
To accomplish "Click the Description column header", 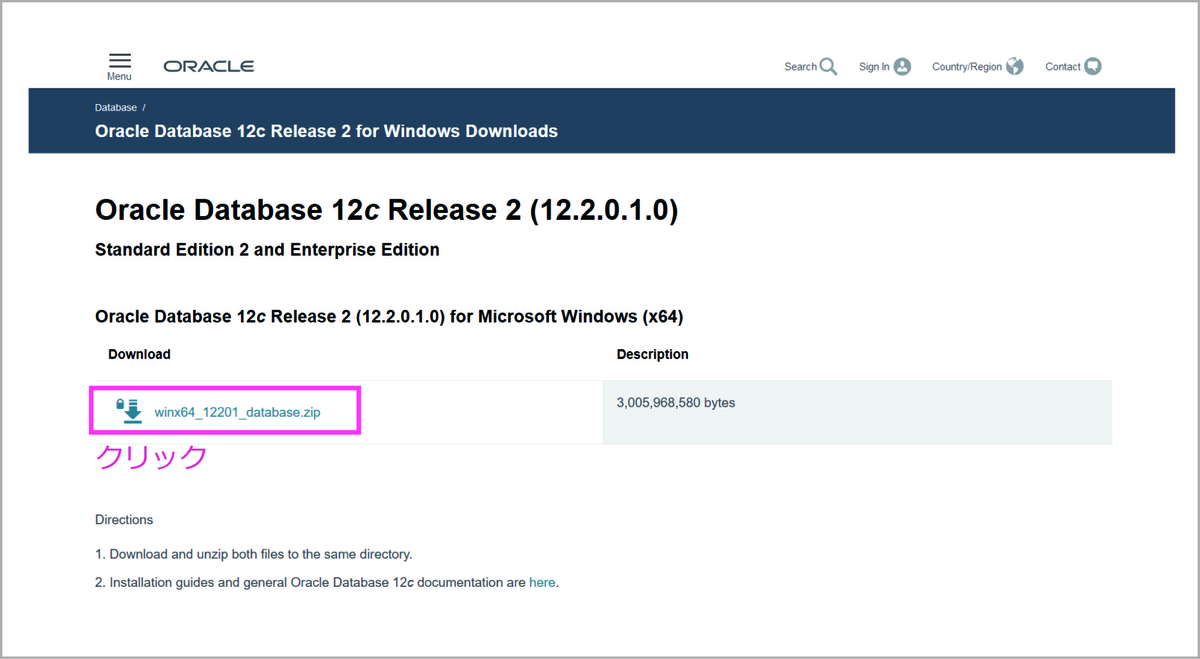I will [652, 354].
